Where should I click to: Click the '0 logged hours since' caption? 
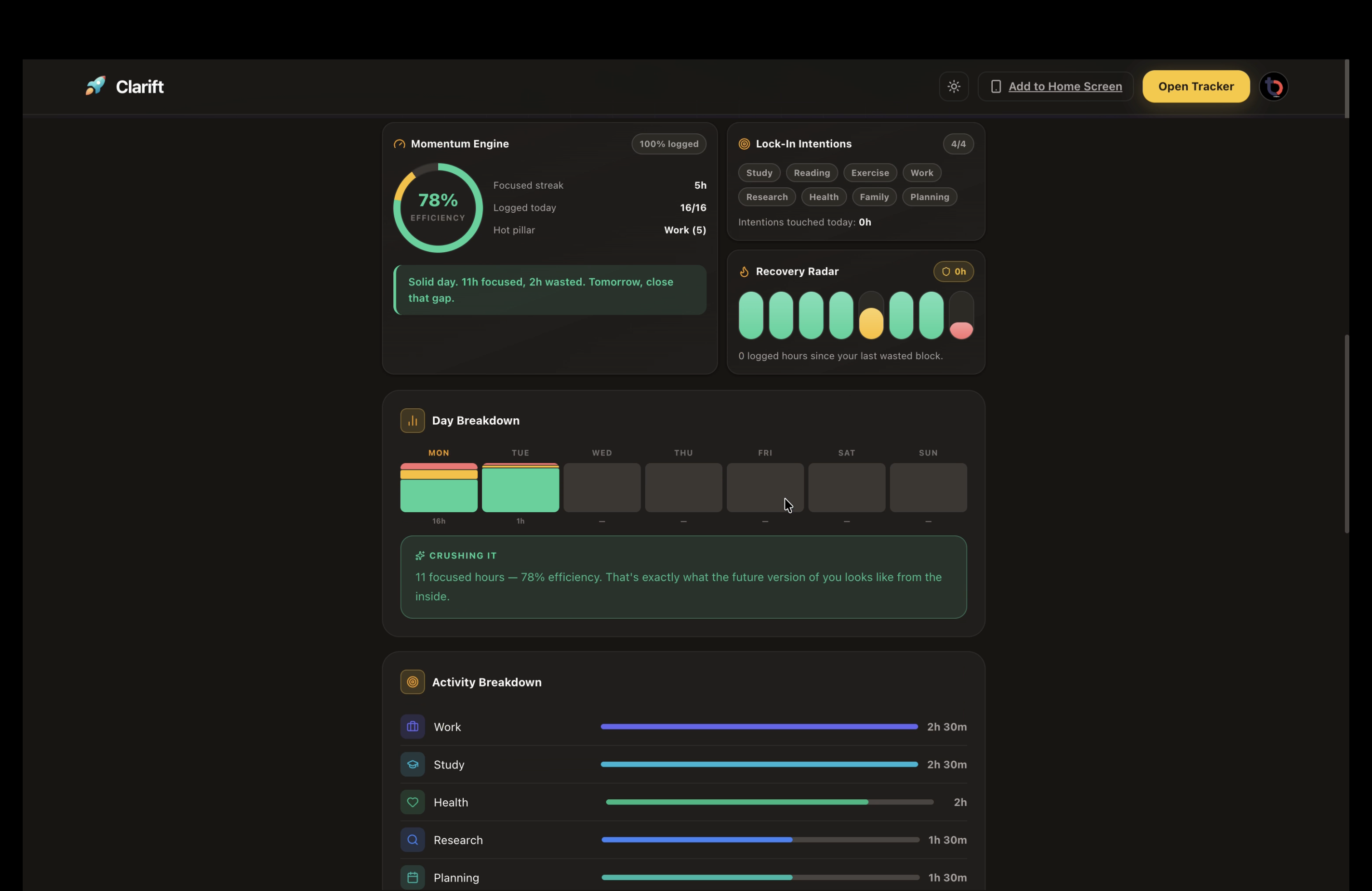pyautogui.click(x=841, y=356)
